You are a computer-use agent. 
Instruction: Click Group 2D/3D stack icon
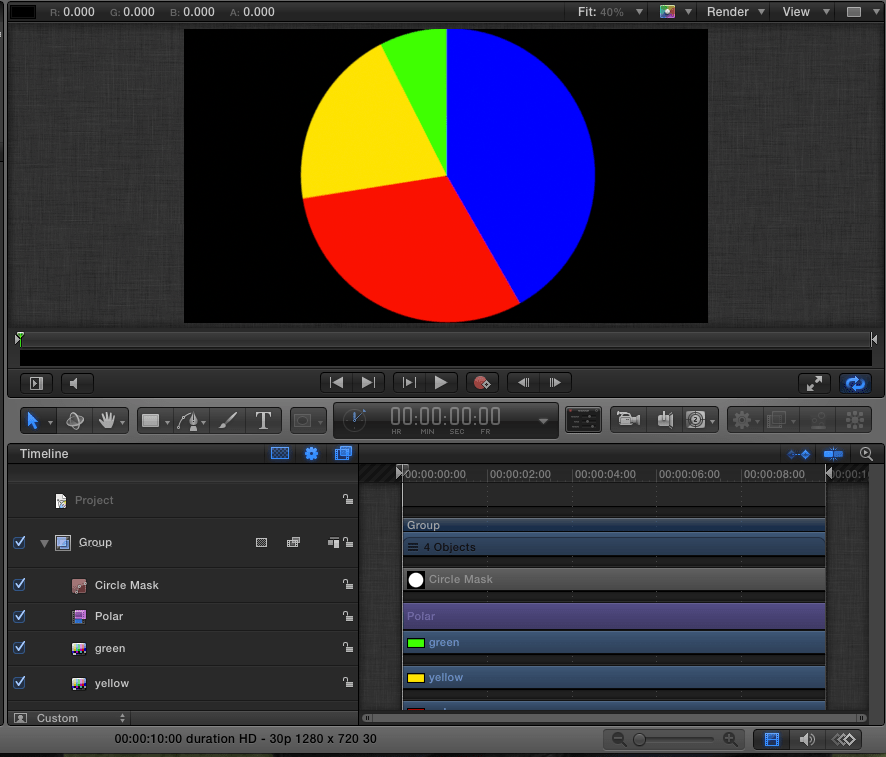pyautogui.click(x=293, y=543)
